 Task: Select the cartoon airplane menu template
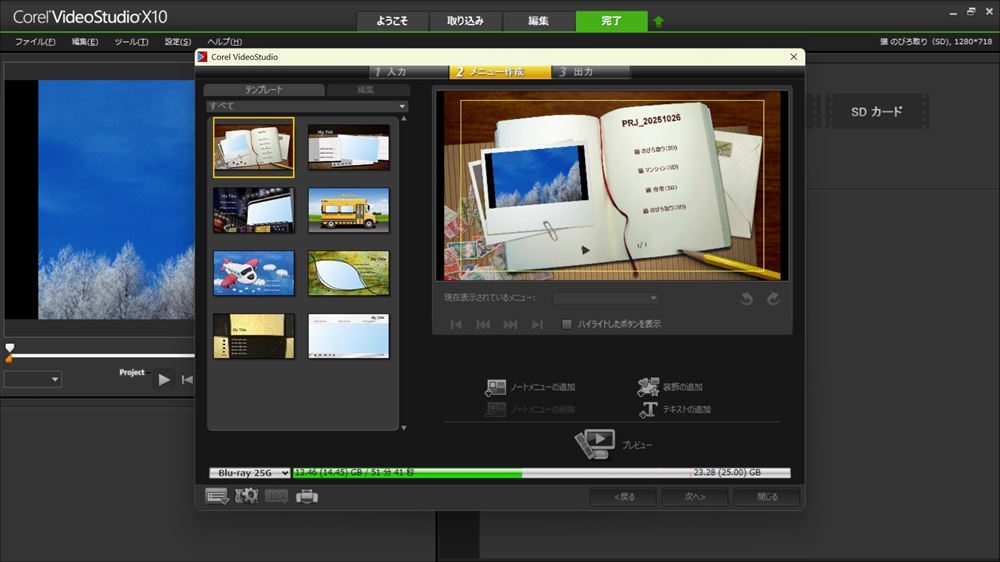click(x=254, y=272)
